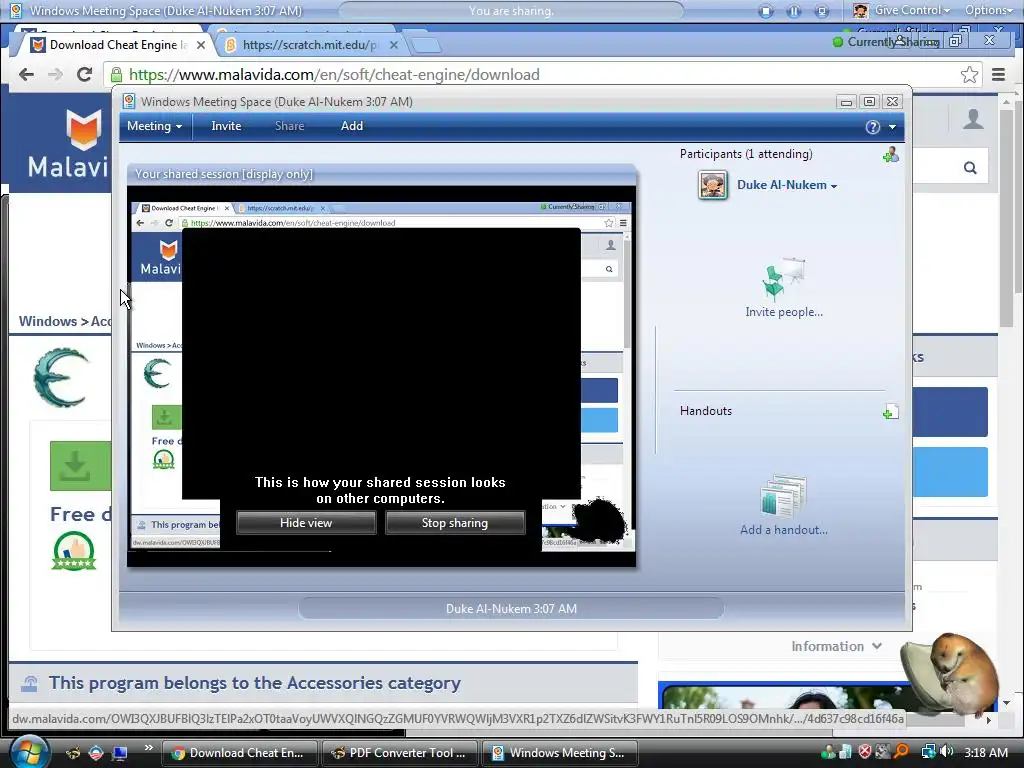Stop sharing via the sharing bar stop icon

[766, 11]
